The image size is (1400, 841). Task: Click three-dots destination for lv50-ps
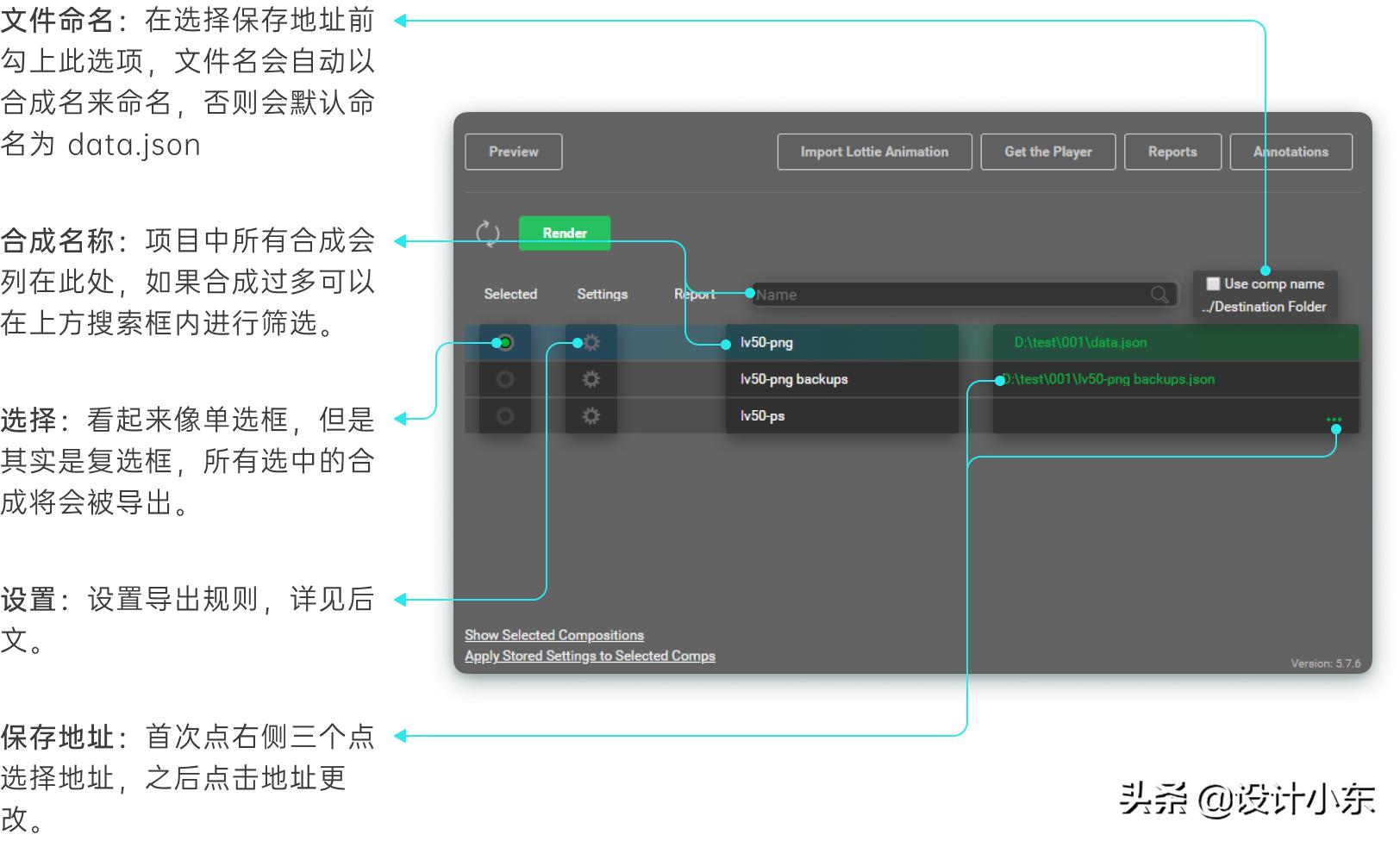(x=1334, y=419)
